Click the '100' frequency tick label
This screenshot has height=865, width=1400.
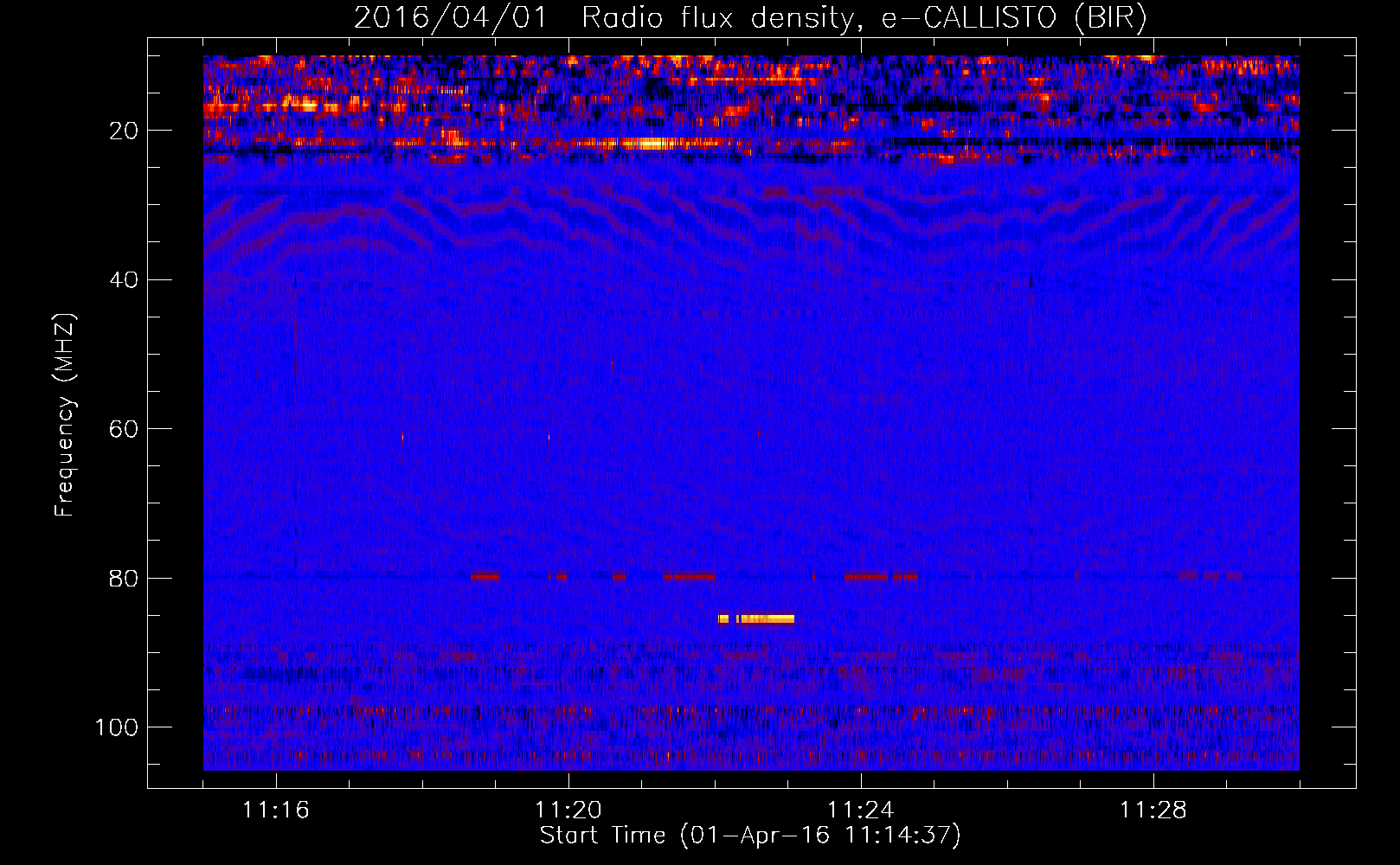click(x=117, y=727)
